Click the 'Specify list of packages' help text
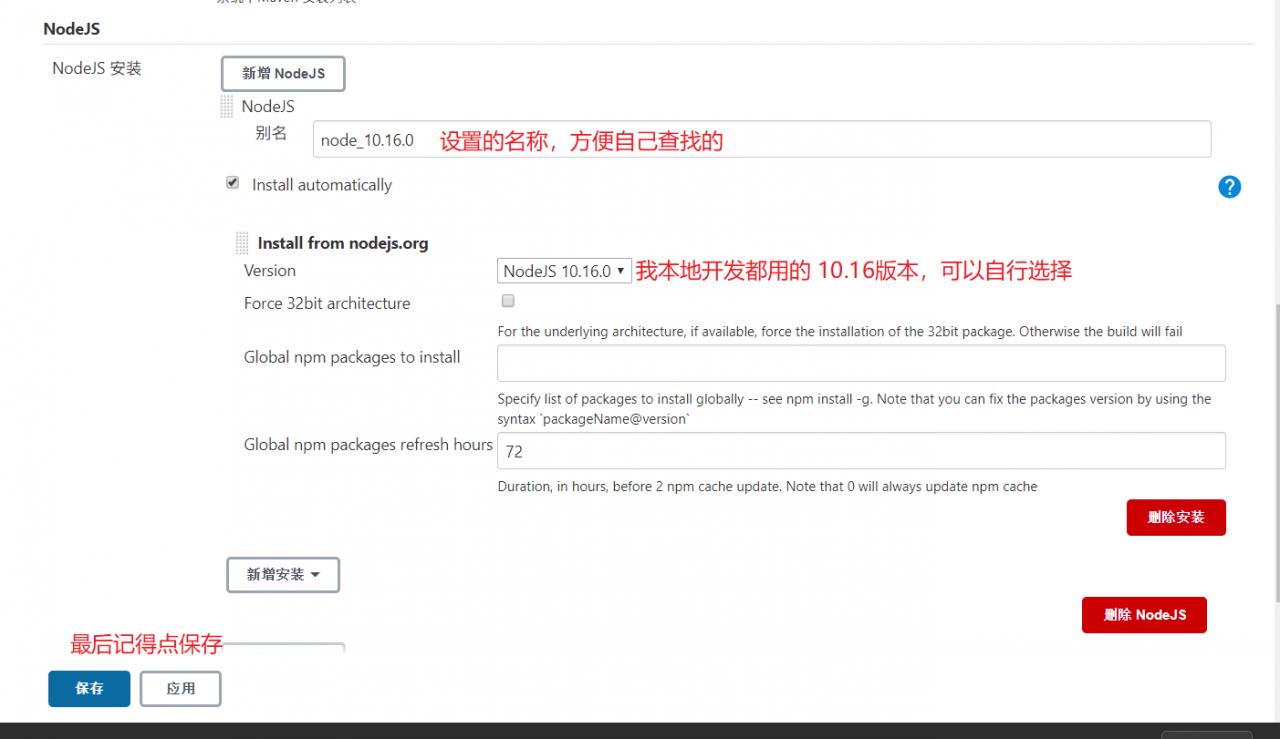The image size is (1280, 739). 854,409
